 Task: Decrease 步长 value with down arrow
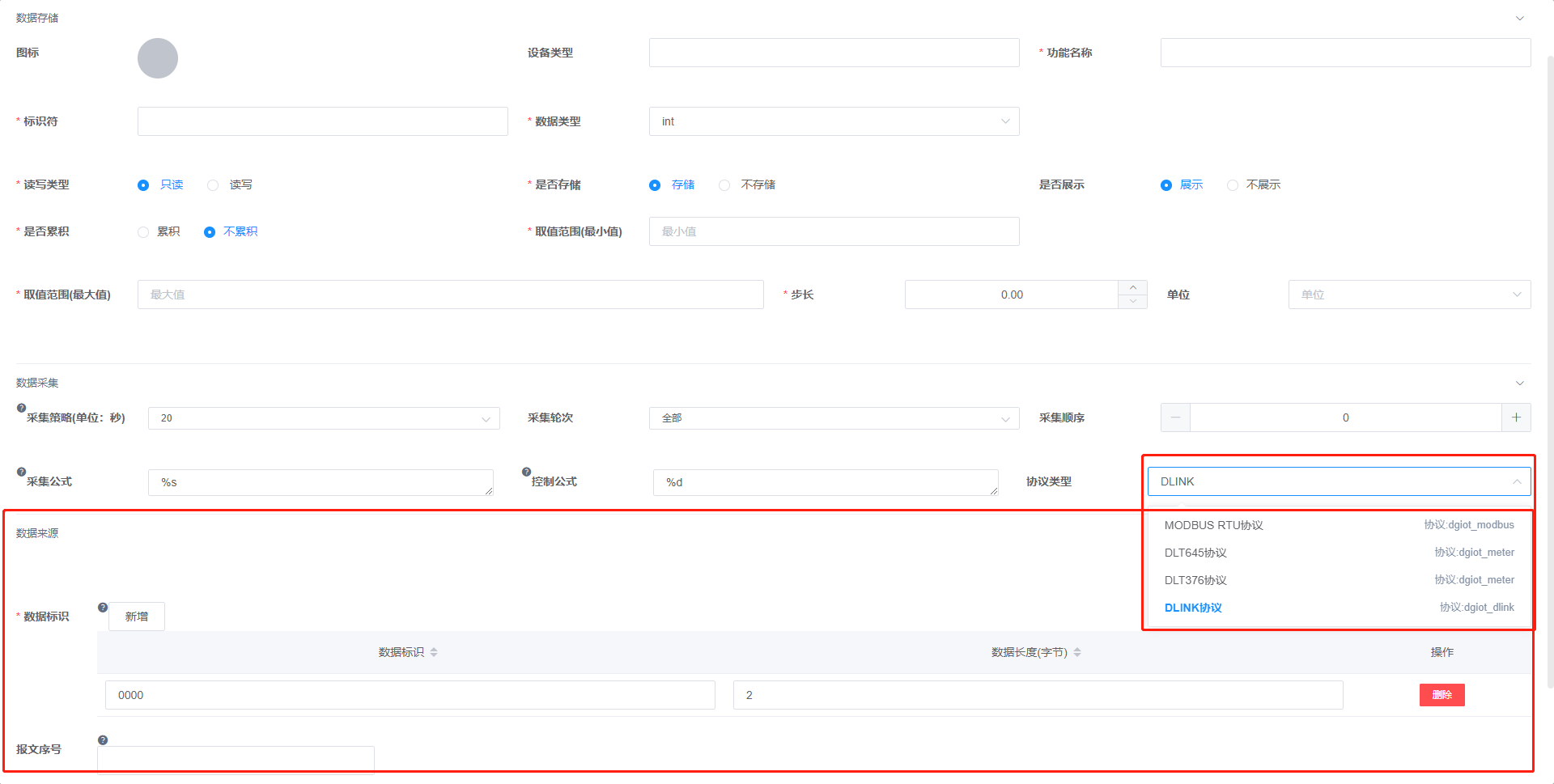click(1133, 302)
